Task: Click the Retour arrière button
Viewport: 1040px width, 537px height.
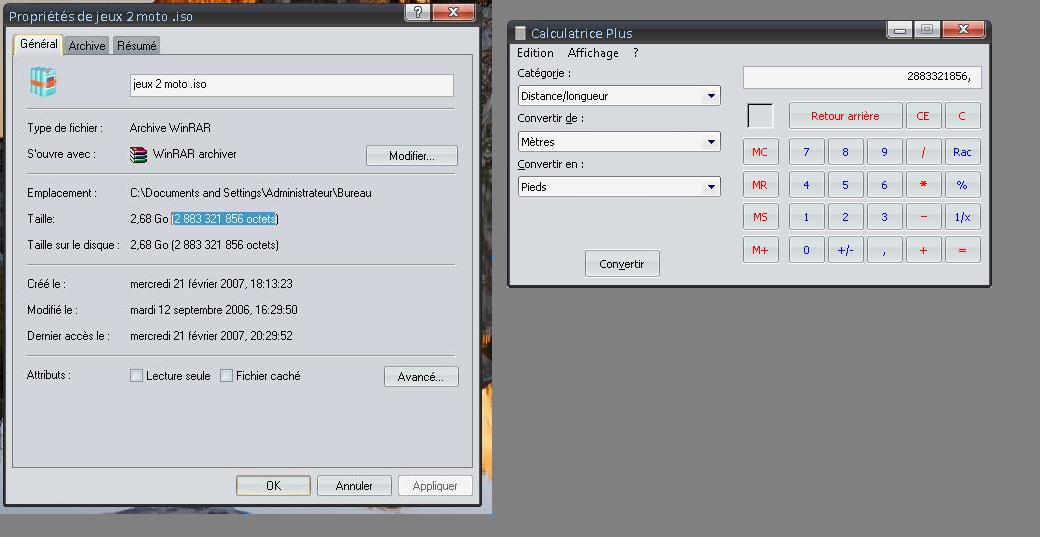Action: (x=846, y=116)
